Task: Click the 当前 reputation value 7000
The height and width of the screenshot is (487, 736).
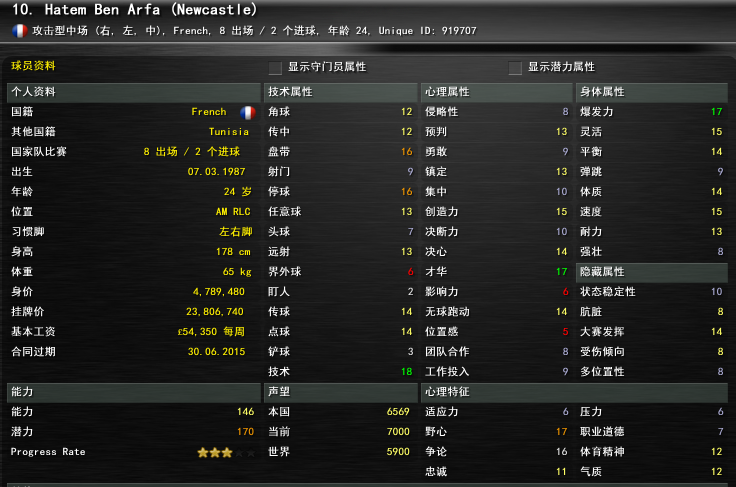Action: point(398,432)
